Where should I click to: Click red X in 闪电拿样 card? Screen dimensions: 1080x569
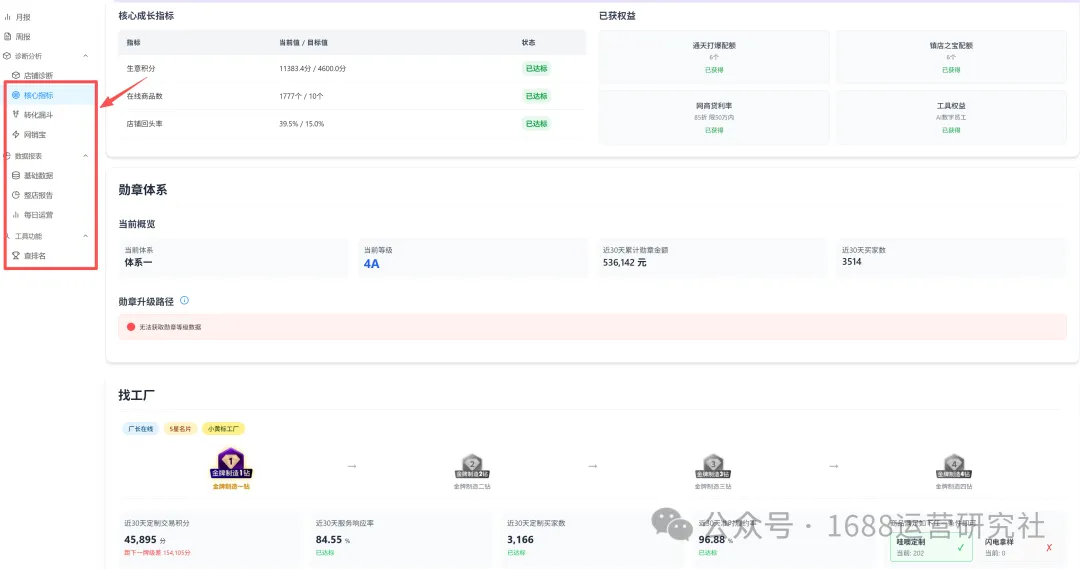click(1049, 548)
